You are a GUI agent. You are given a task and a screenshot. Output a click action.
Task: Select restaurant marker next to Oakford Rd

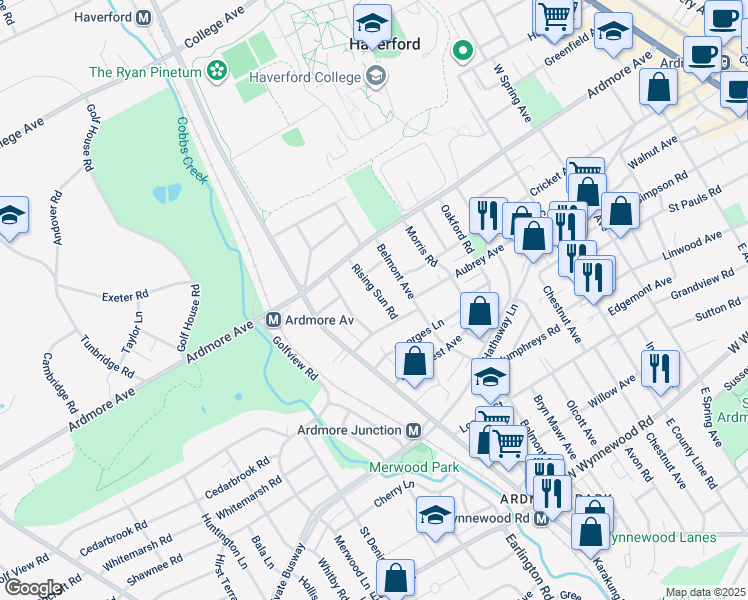[x=488, y=217]
